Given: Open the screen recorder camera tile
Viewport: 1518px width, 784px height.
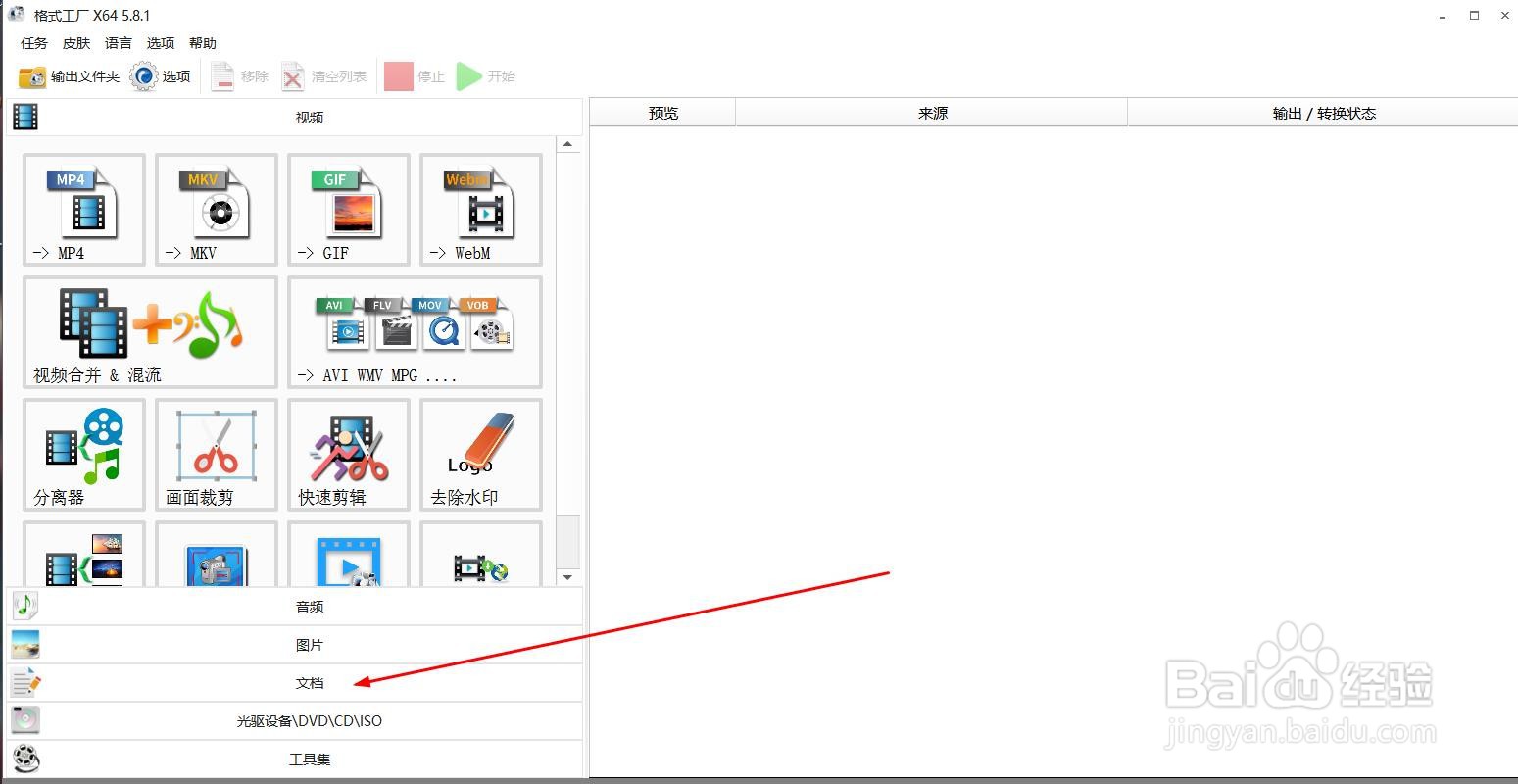Looking at the screenshot, I should [217, 554].
